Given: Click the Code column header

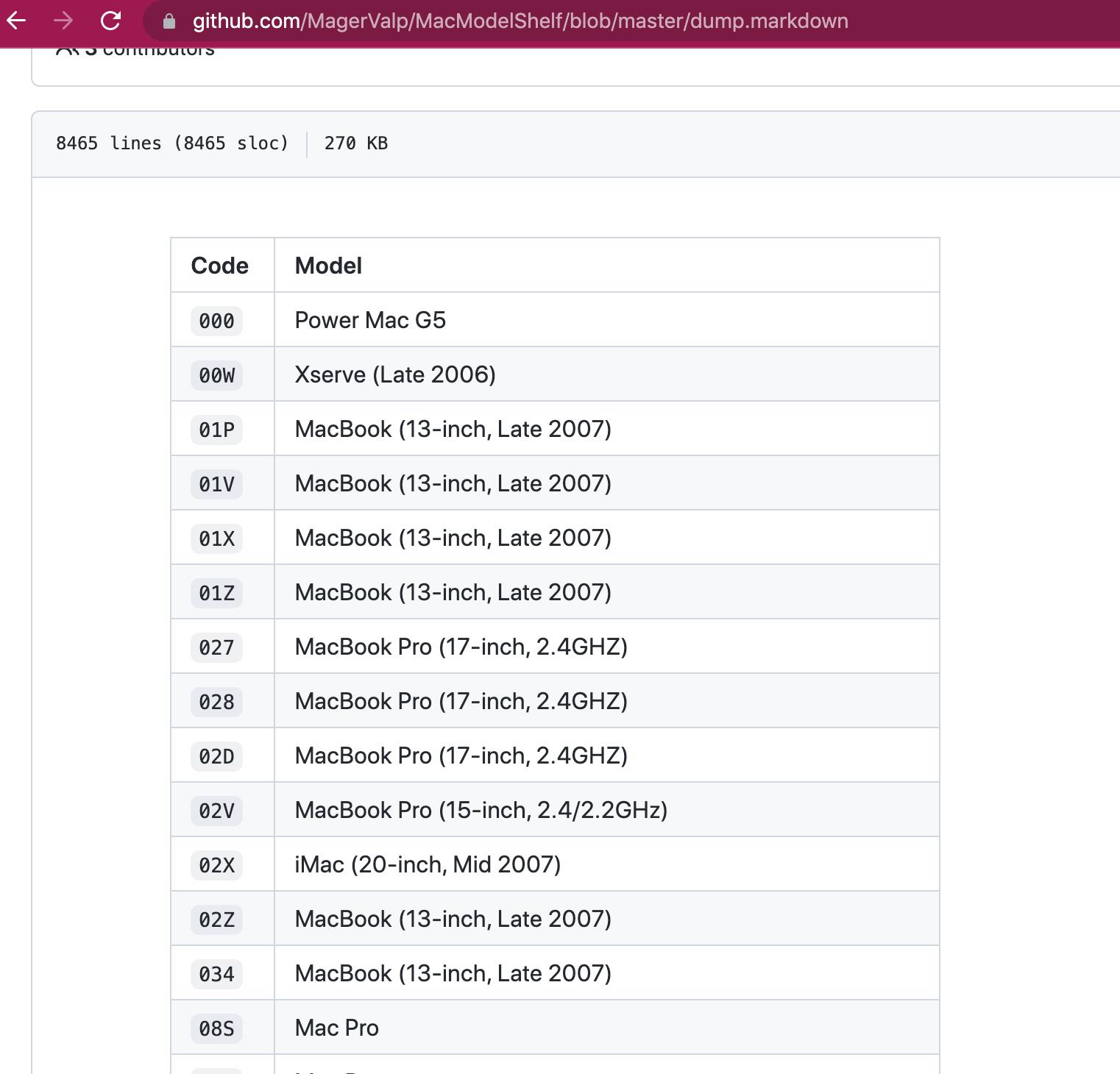Looking at the screenshot, I should 219,266.
